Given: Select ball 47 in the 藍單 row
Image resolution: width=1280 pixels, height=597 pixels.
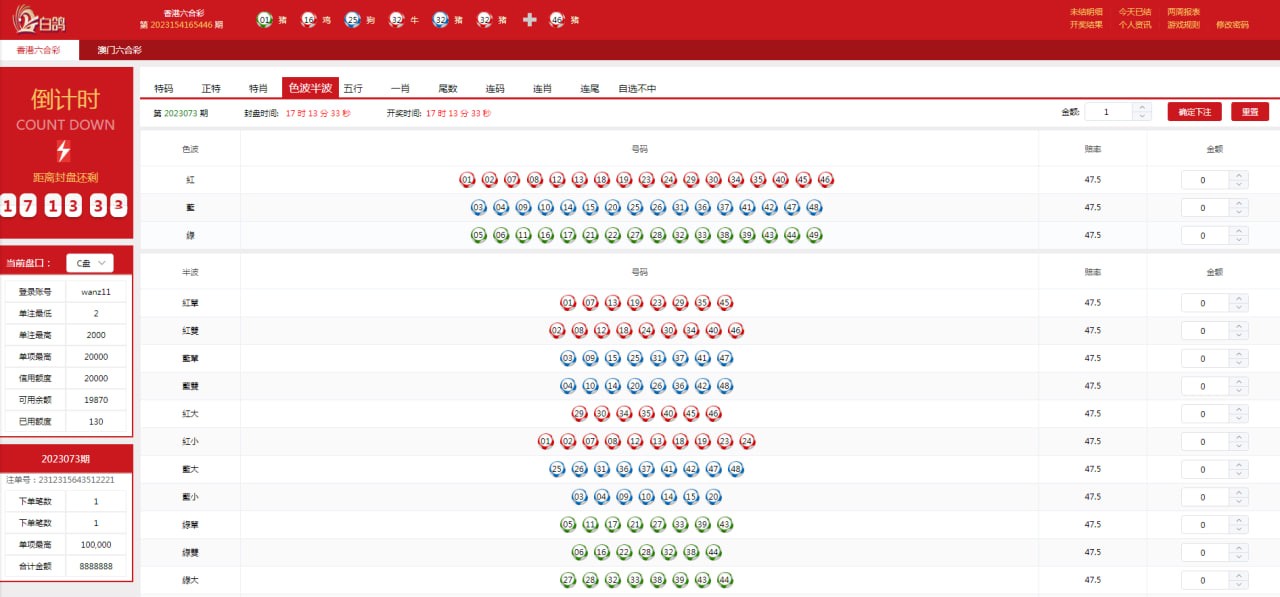Looking at the screenshot, I should (725, 358).
